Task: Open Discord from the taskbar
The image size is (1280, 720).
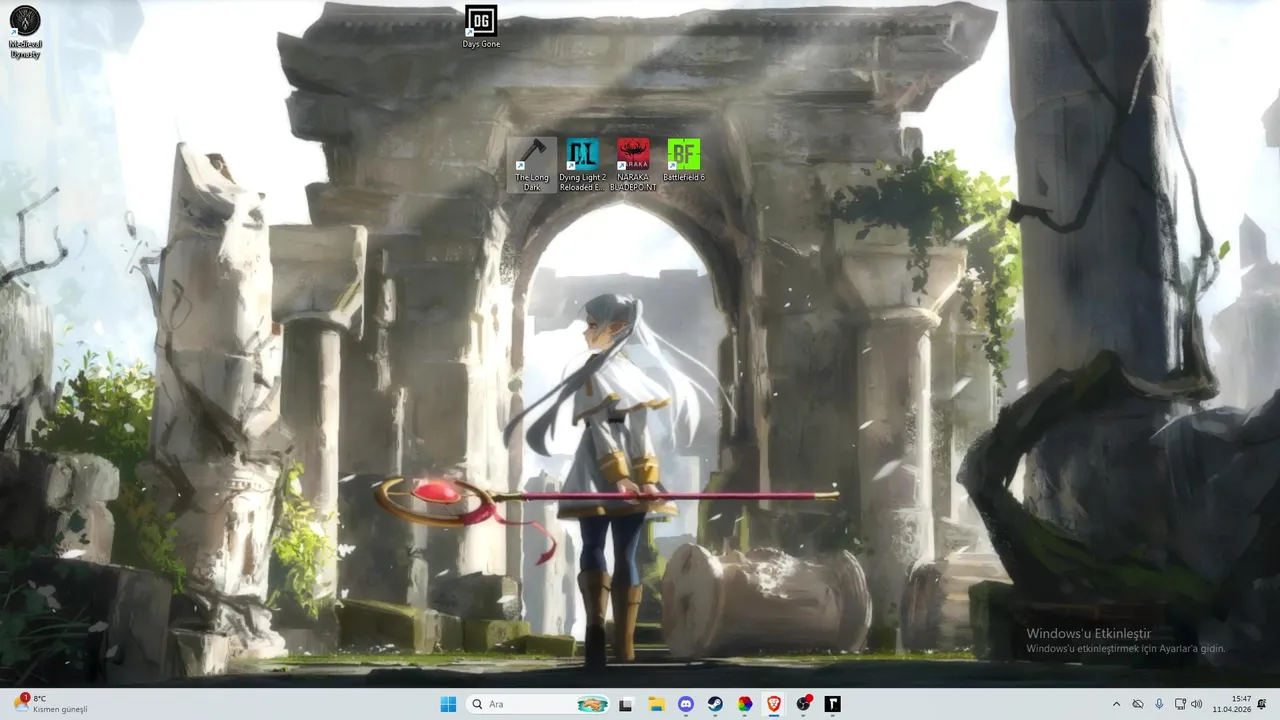Action: tap(685, 704)
